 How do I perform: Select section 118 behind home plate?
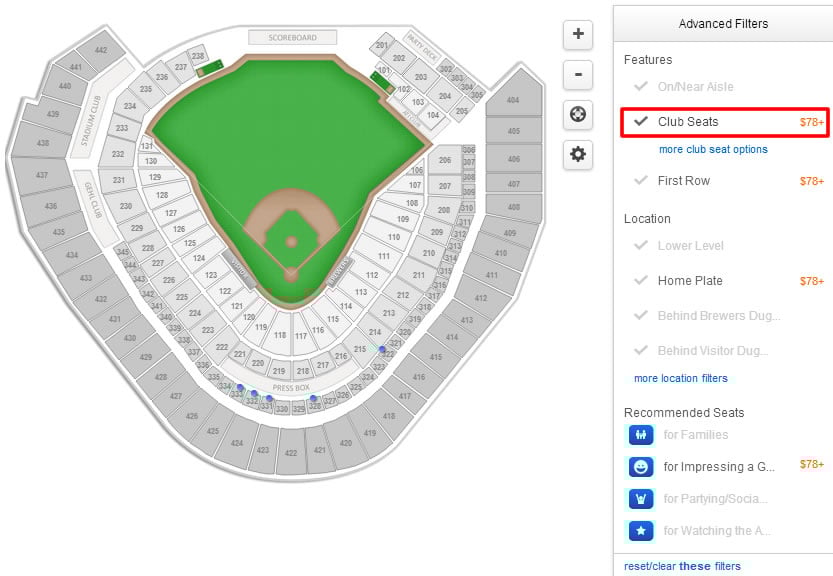click(x=279, y=334)
